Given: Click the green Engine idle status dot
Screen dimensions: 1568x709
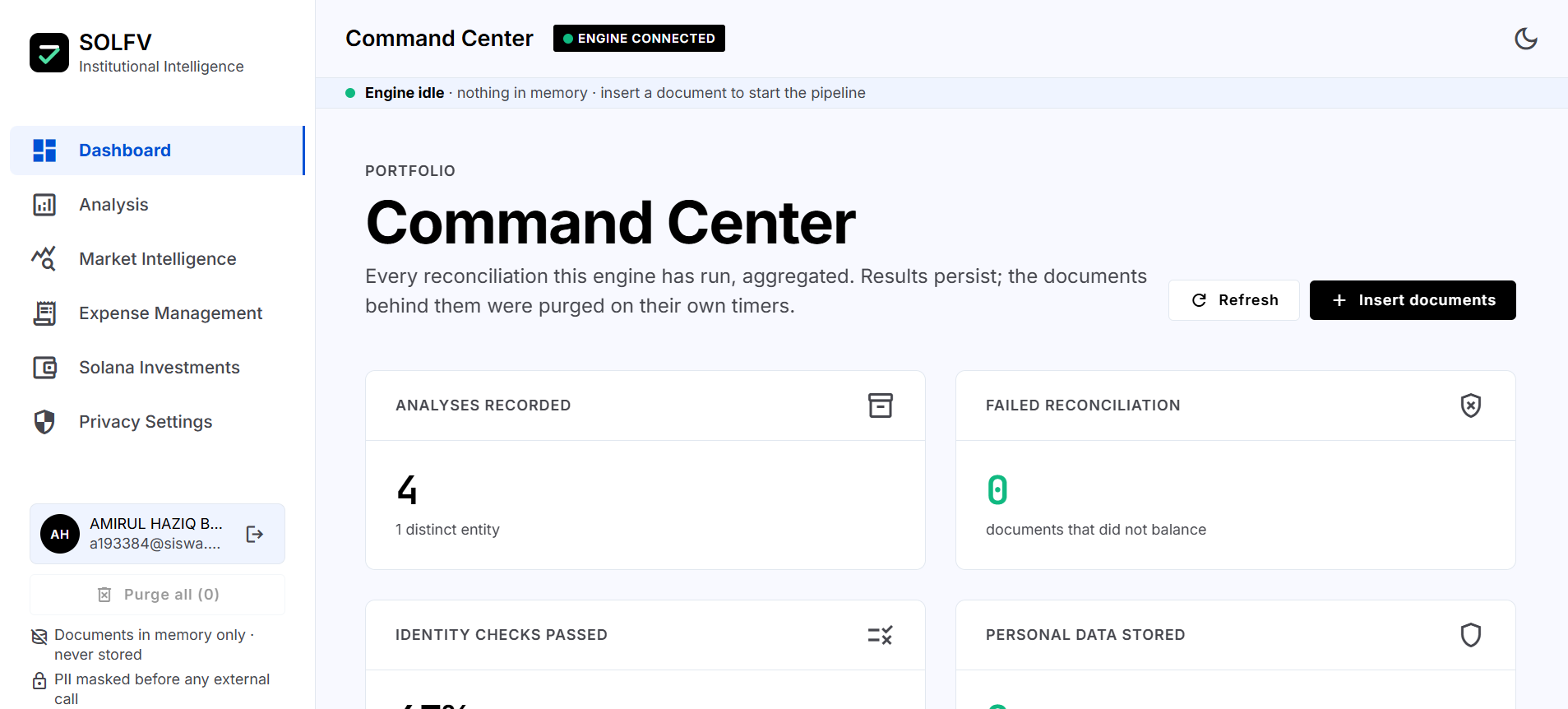Looking at the screenshot, I should [x=350, y=93].
